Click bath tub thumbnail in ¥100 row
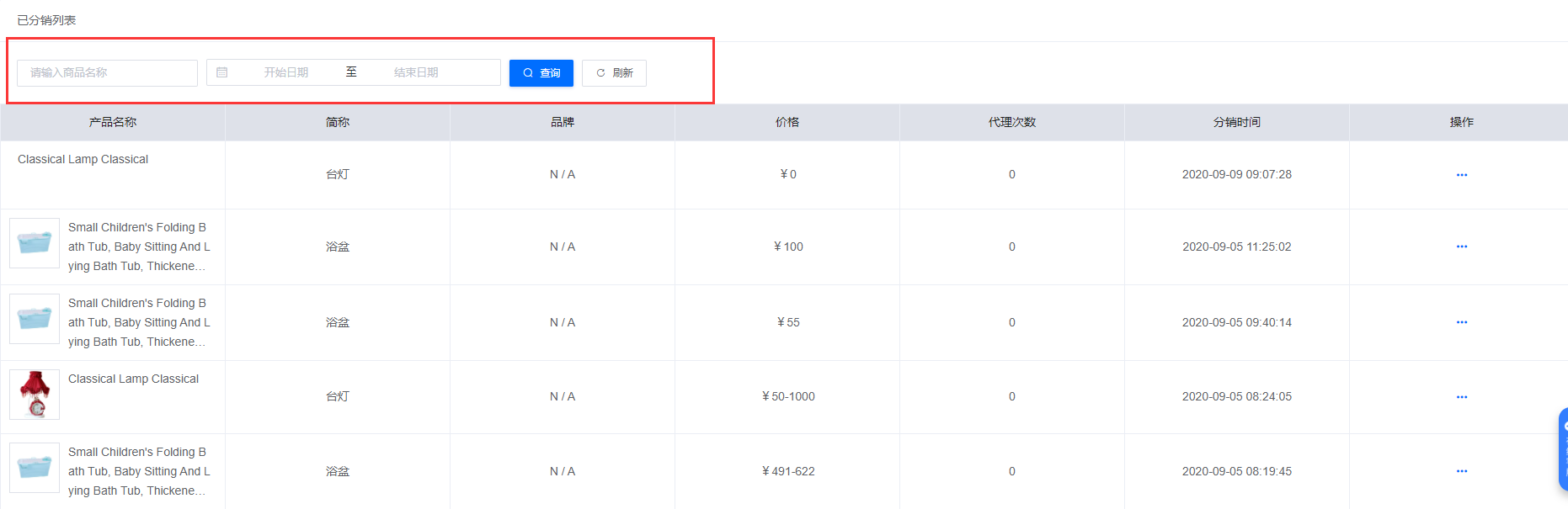Viewport: 1568px width, 509px height. tap(35, 243)
